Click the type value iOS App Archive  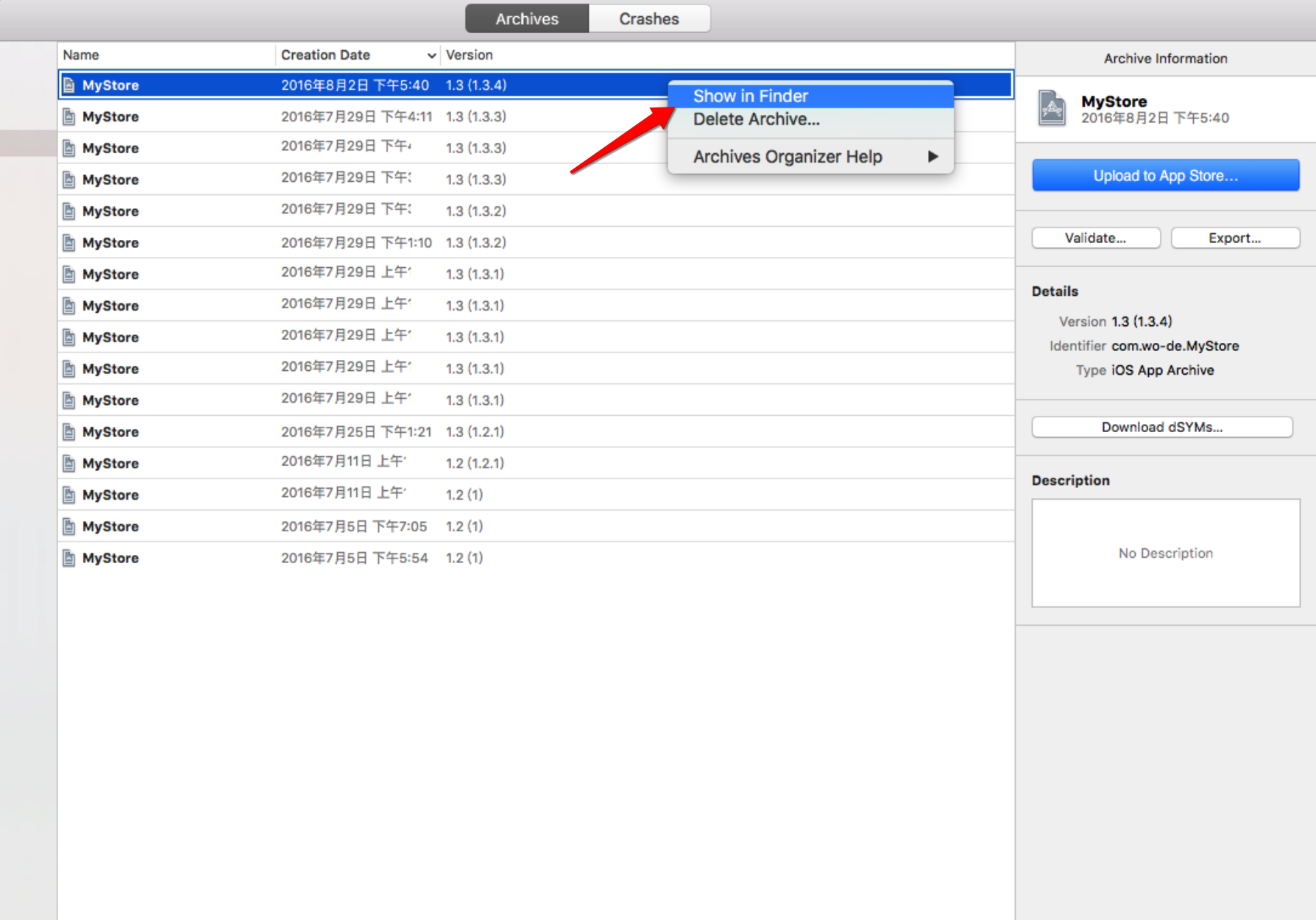(x=1162, y=370)
